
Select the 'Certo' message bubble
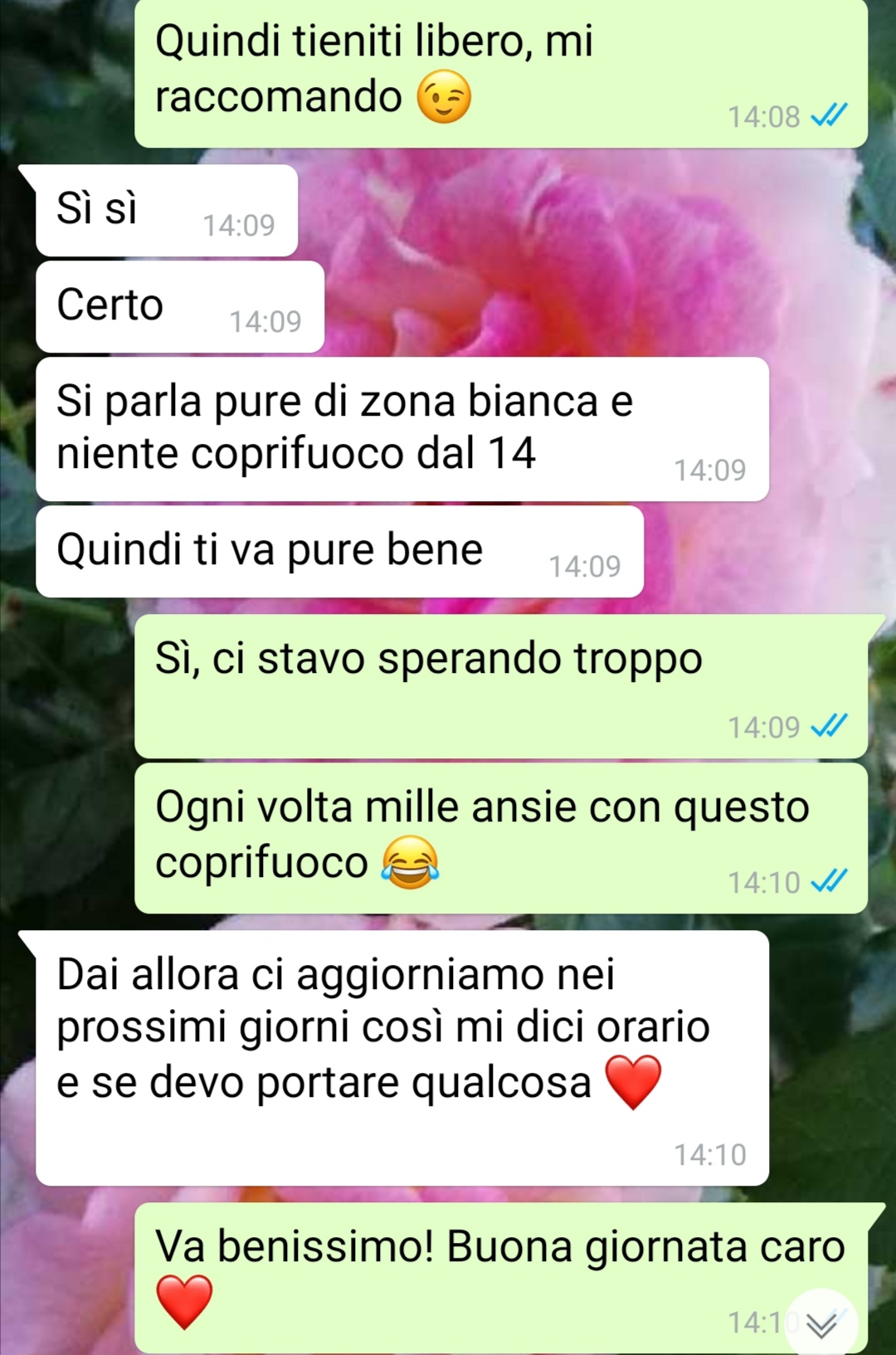click(180, 306)
